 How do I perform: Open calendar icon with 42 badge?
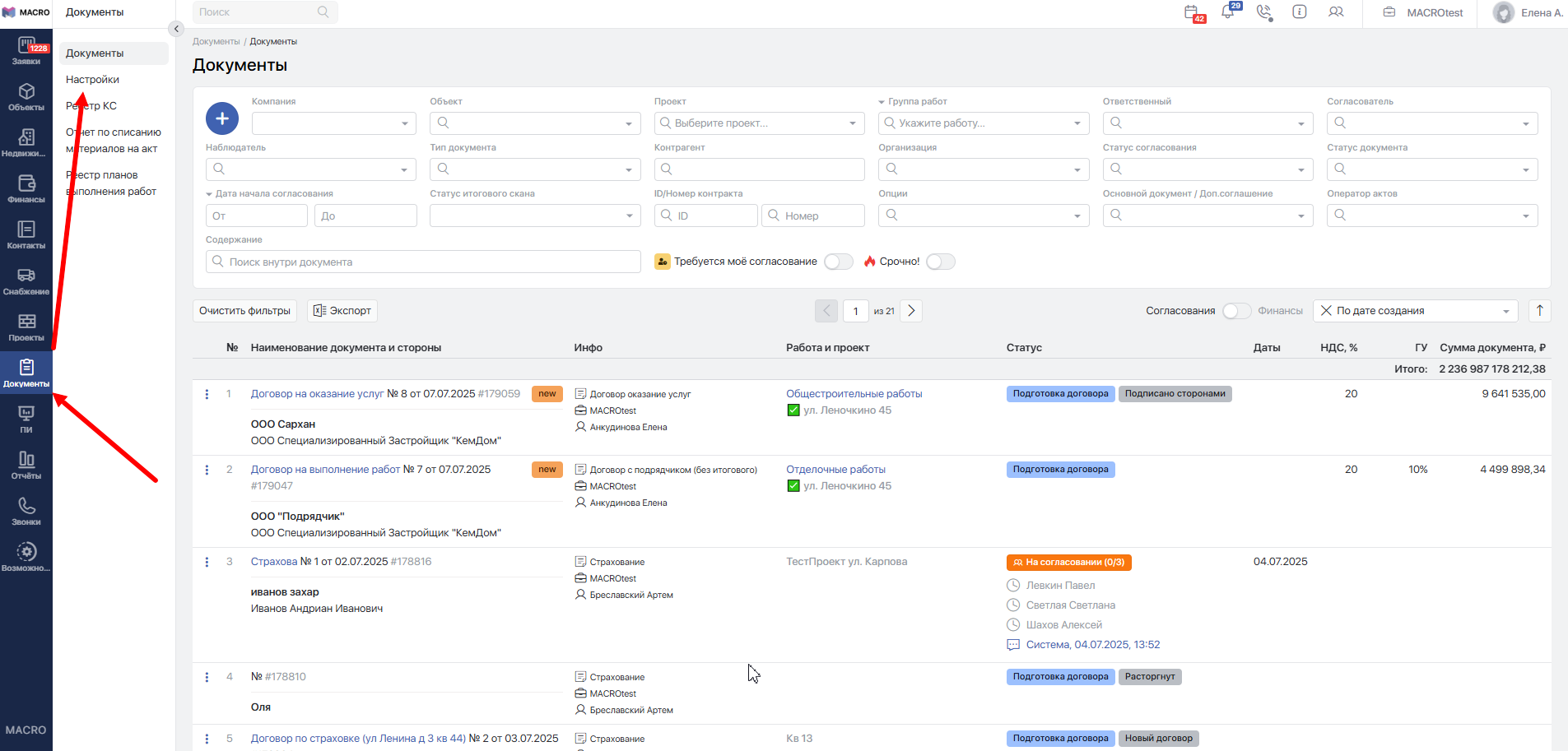1192,12
